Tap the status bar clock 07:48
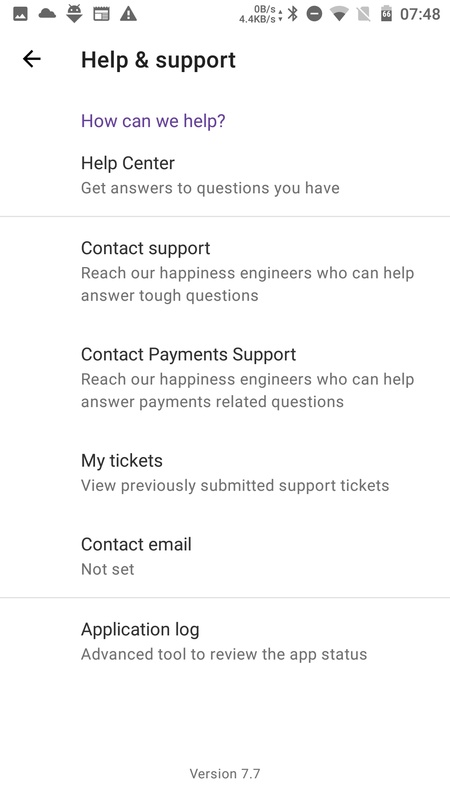This screenshot has width=450, height=800. (x=420, y=14)
